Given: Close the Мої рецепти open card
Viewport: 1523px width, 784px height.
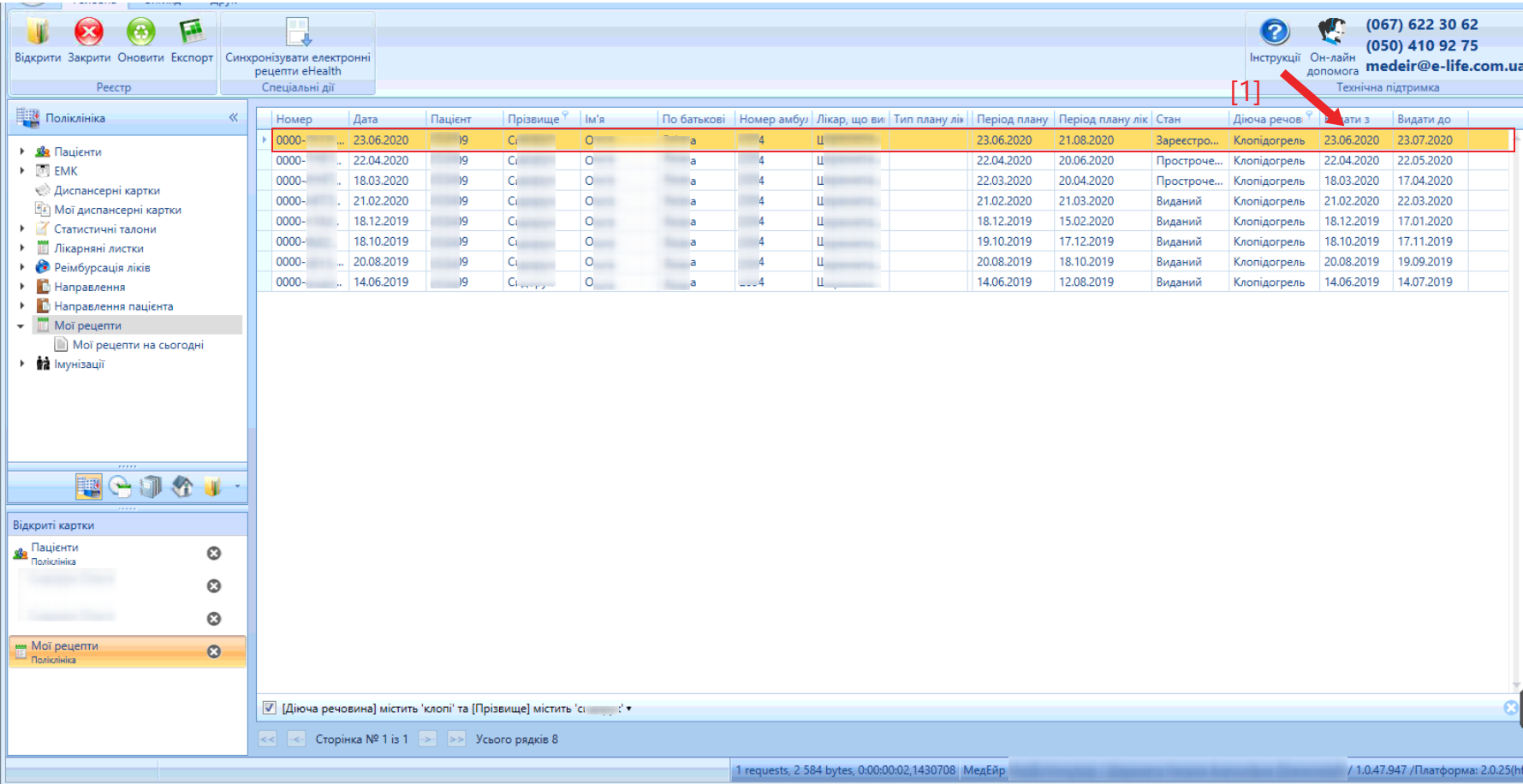Looking at the screenshot, I should tap(214, 652).
